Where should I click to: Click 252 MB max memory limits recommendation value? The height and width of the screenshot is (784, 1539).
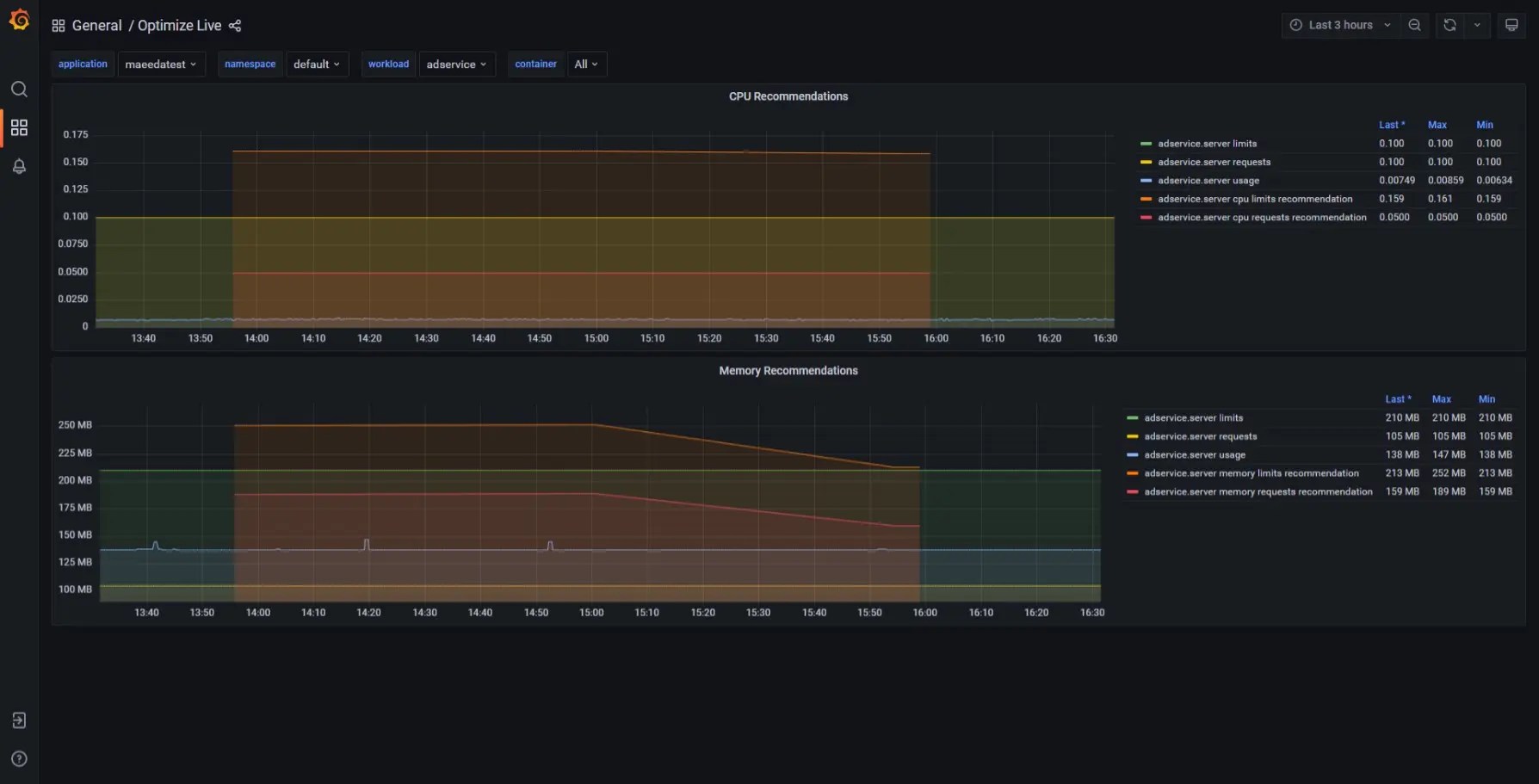pyautogui.click(x=1449, y=473)
